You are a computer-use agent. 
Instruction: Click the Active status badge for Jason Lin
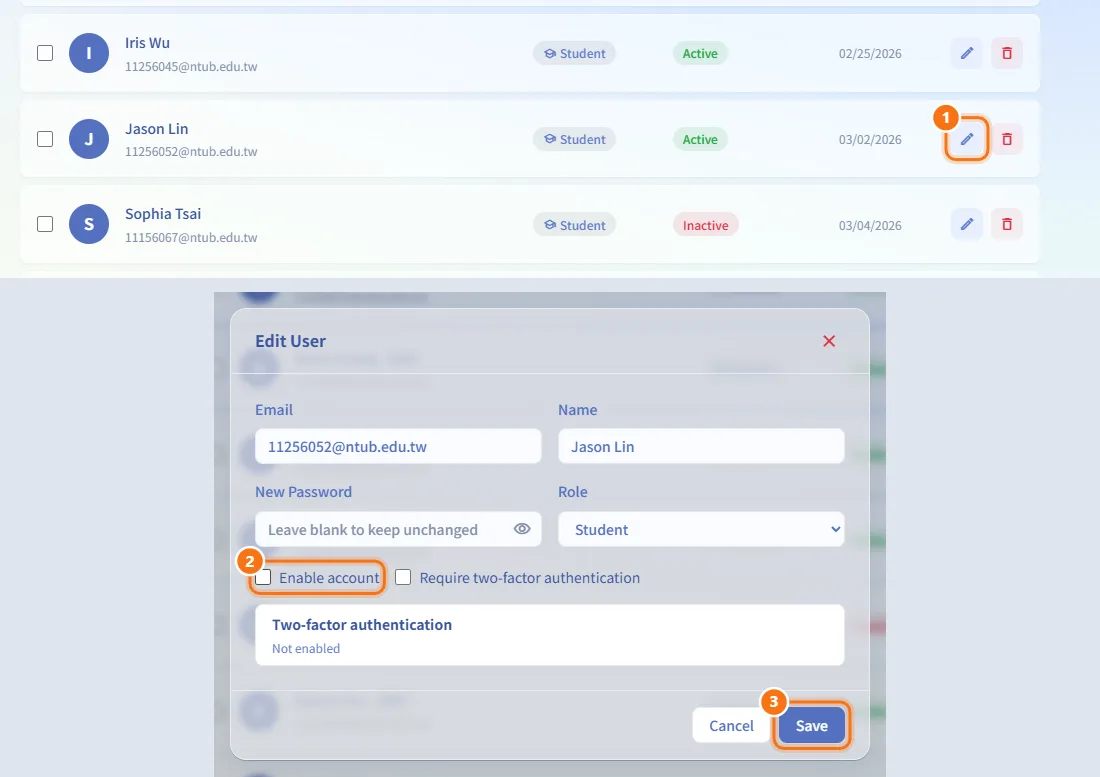[x=700, y=139]
